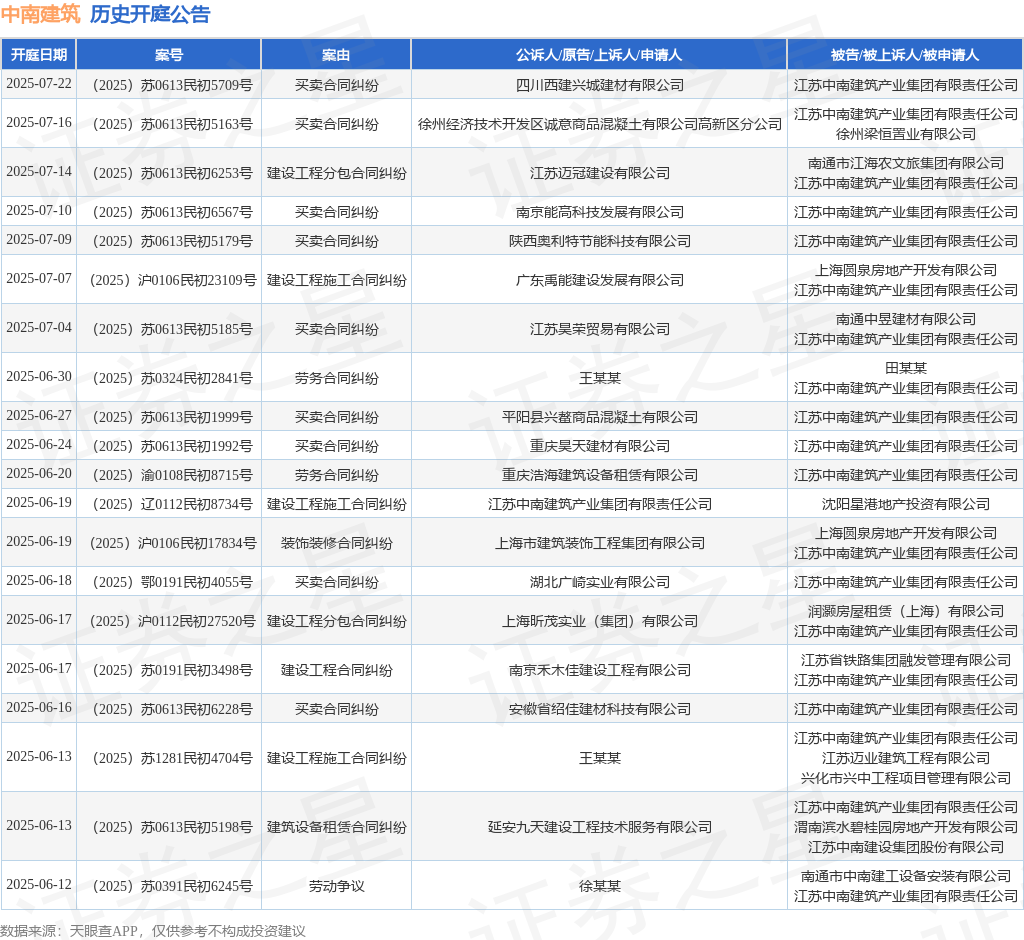Click case cause 装饰装修合同纠纷

(336, 543)
